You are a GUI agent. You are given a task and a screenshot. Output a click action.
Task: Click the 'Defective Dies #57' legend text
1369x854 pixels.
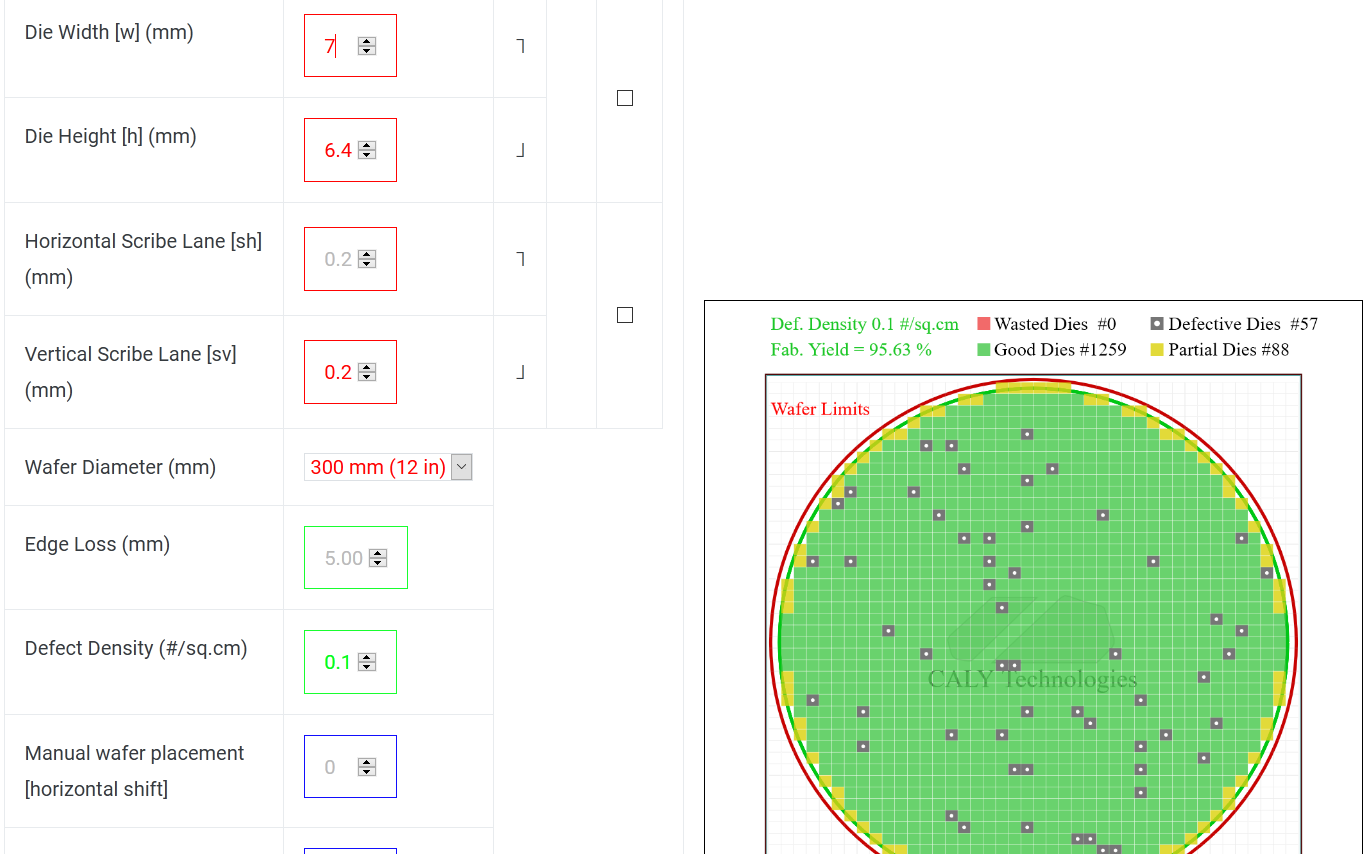point(1243,324)
